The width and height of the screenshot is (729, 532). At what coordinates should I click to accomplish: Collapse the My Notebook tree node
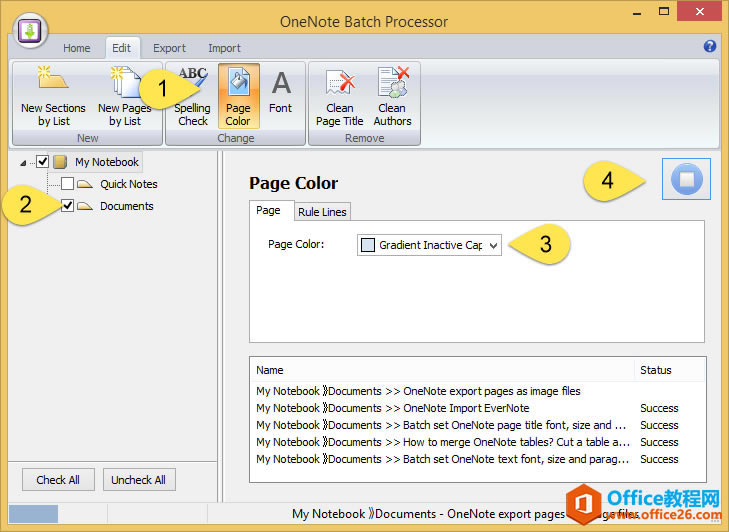pyautogui.click(x=24, y=163)
